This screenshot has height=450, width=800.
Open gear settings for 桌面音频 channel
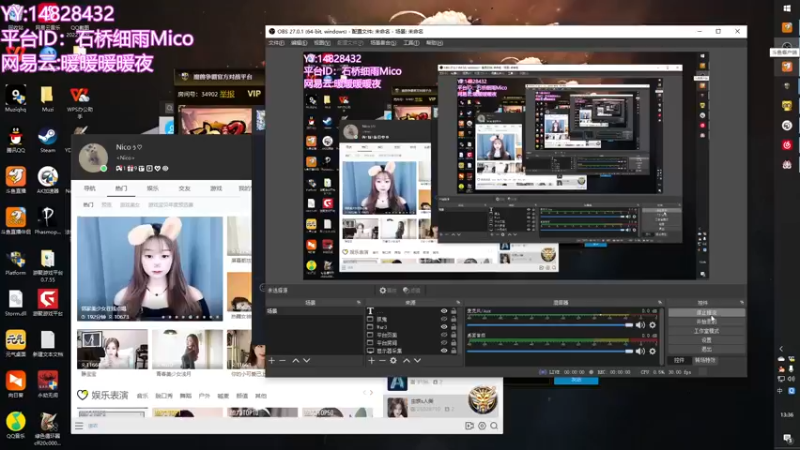652,351
